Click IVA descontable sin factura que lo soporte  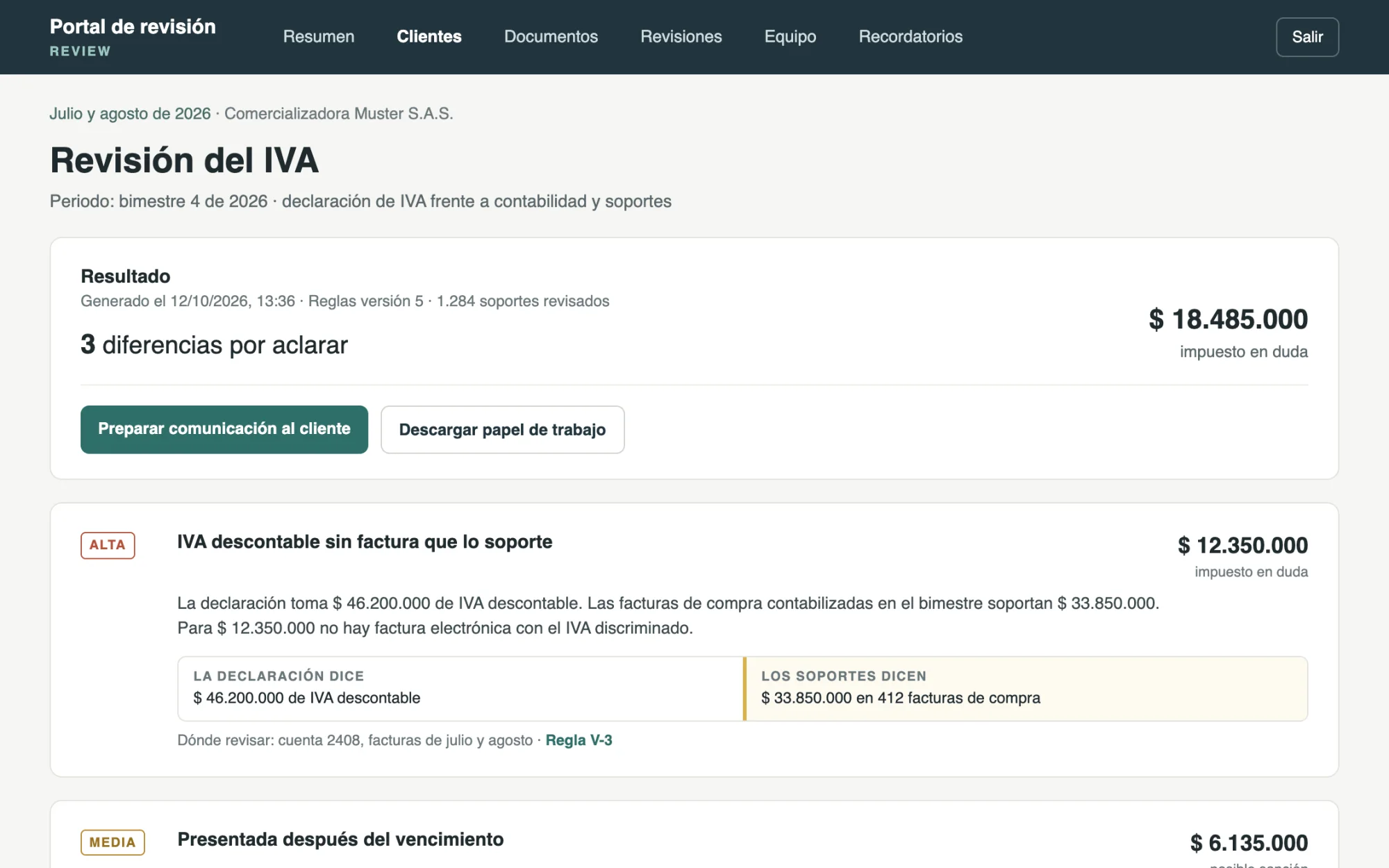[x=365, y=542]
